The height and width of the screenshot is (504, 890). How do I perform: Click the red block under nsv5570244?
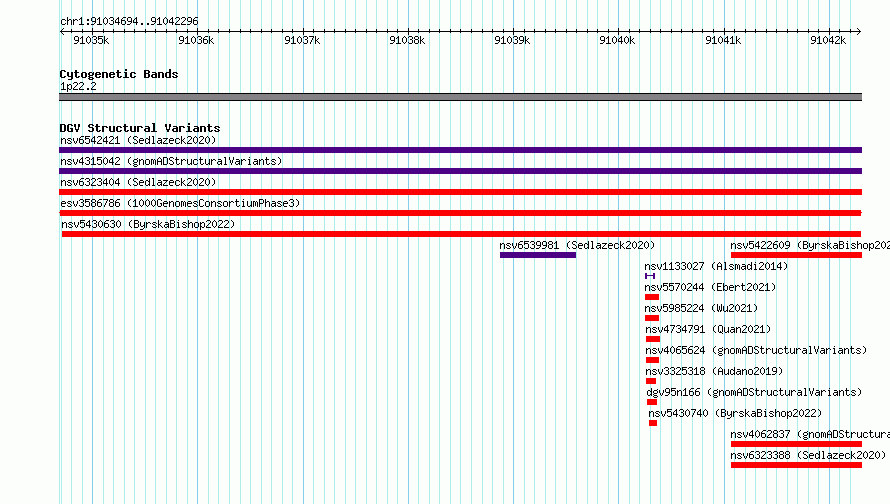pyautogui.click(x=652, y=297)
